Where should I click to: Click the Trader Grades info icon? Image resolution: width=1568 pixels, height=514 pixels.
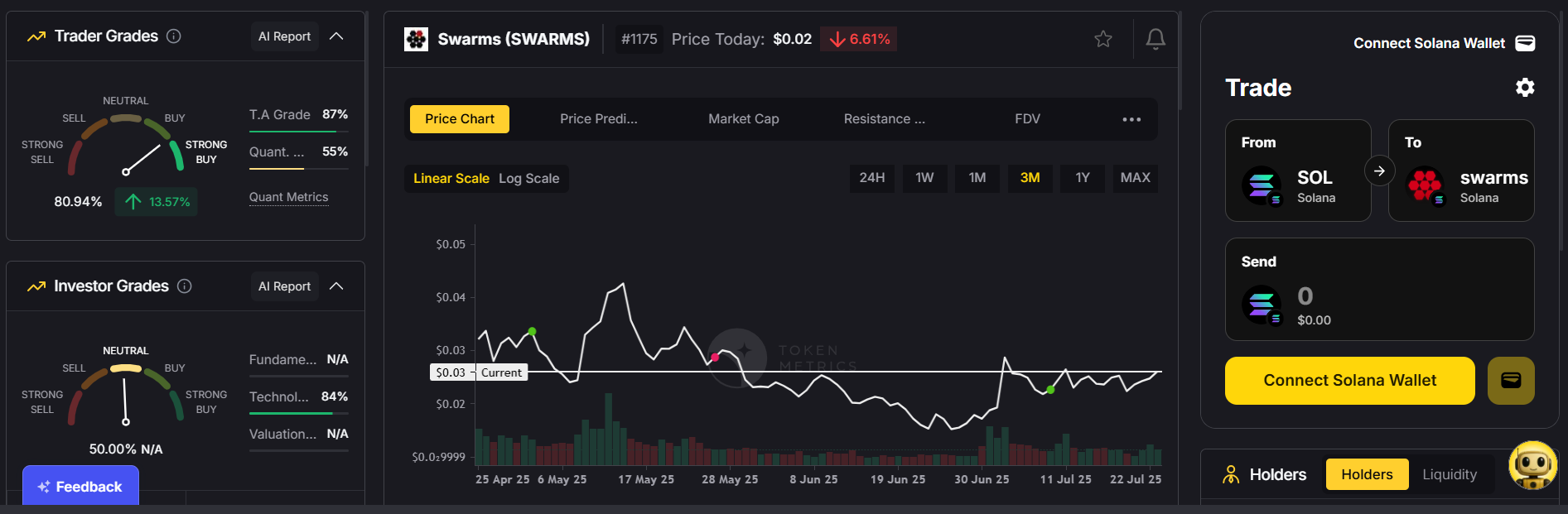(174, 36)
